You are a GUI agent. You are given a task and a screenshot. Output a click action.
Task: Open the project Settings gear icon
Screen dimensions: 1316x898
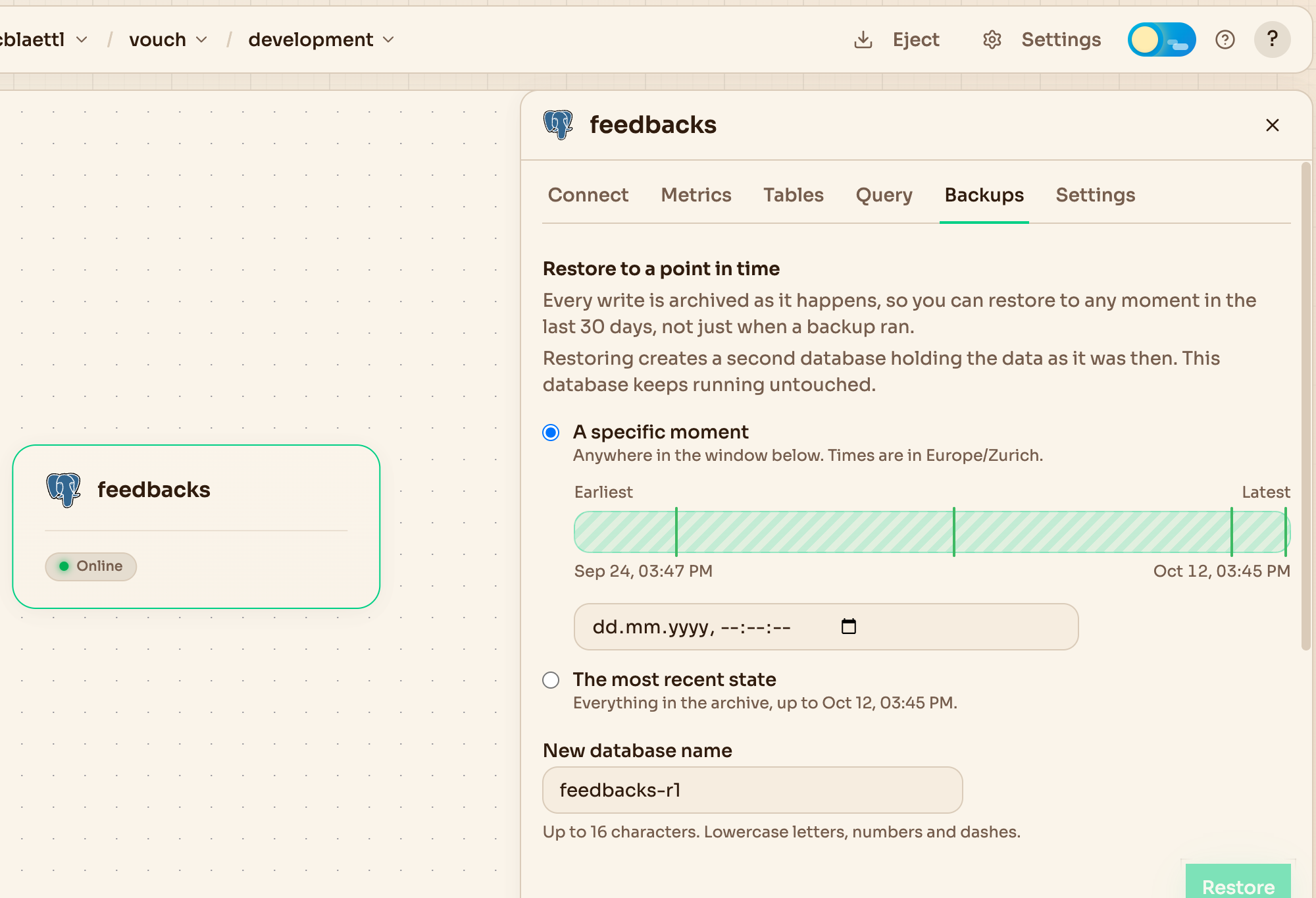[992, 40]
